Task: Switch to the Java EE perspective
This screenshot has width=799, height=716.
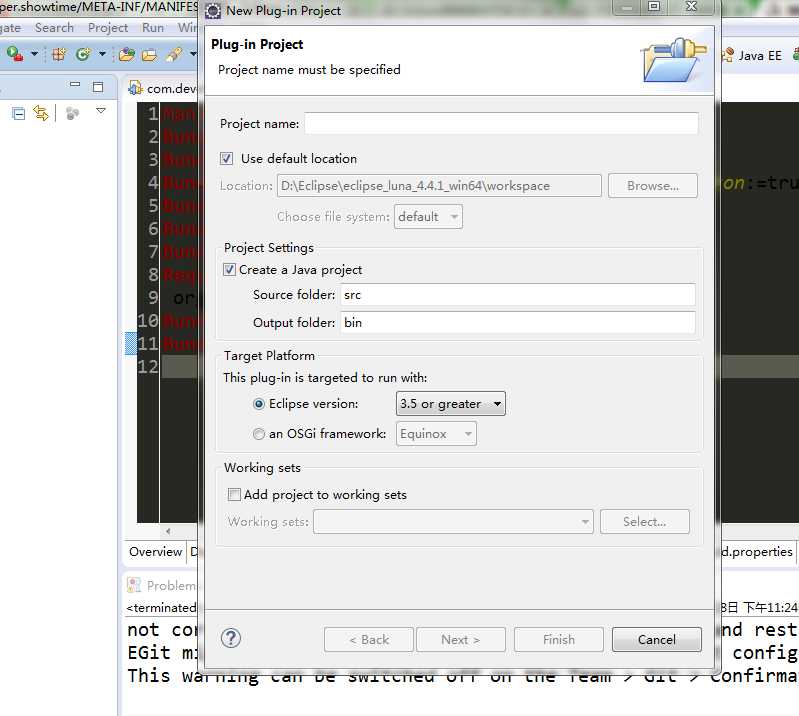Action: (752, 55)
